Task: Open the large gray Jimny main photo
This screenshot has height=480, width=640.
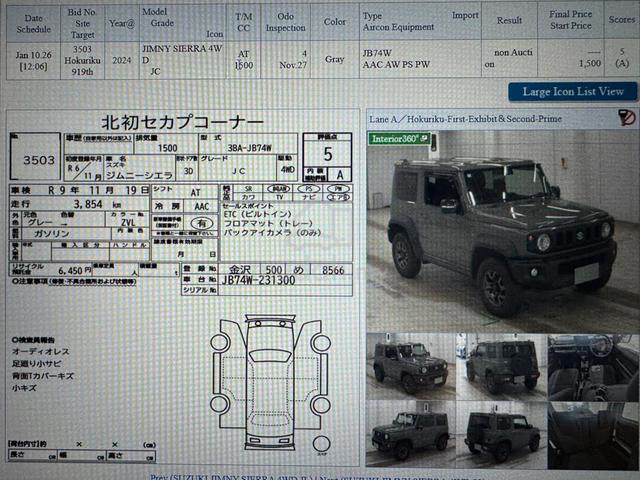Action: (x=503, y=231)
